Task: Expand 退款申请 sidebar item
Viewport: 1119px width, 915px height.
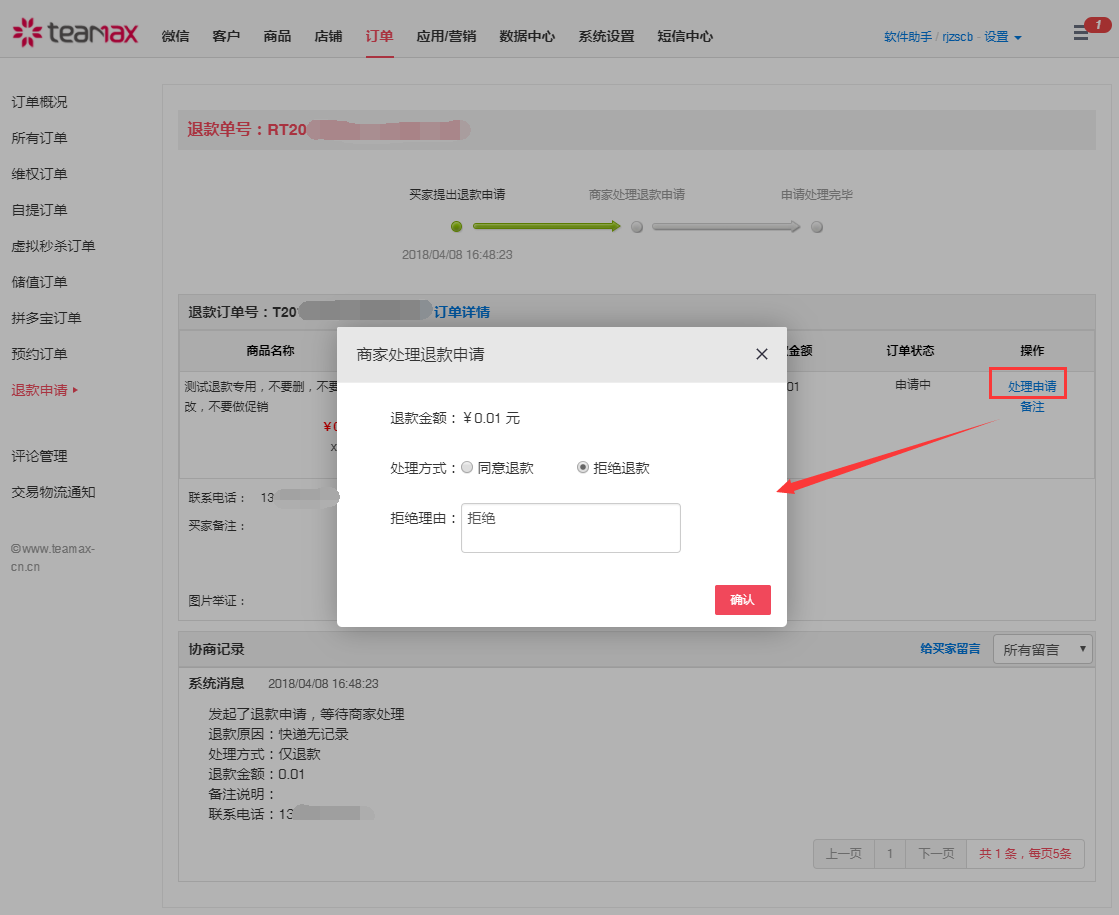Action: tap(44, 390)
